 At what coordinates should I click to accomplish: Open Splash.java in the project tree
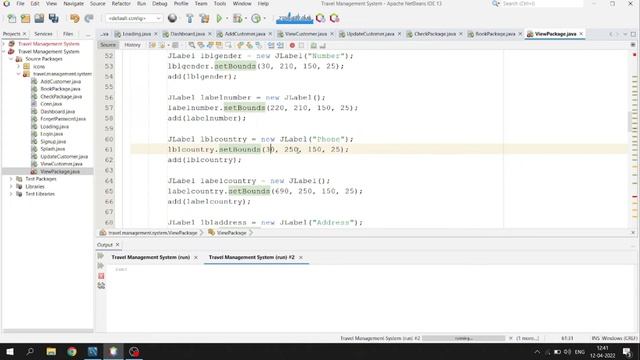point(53,149)
